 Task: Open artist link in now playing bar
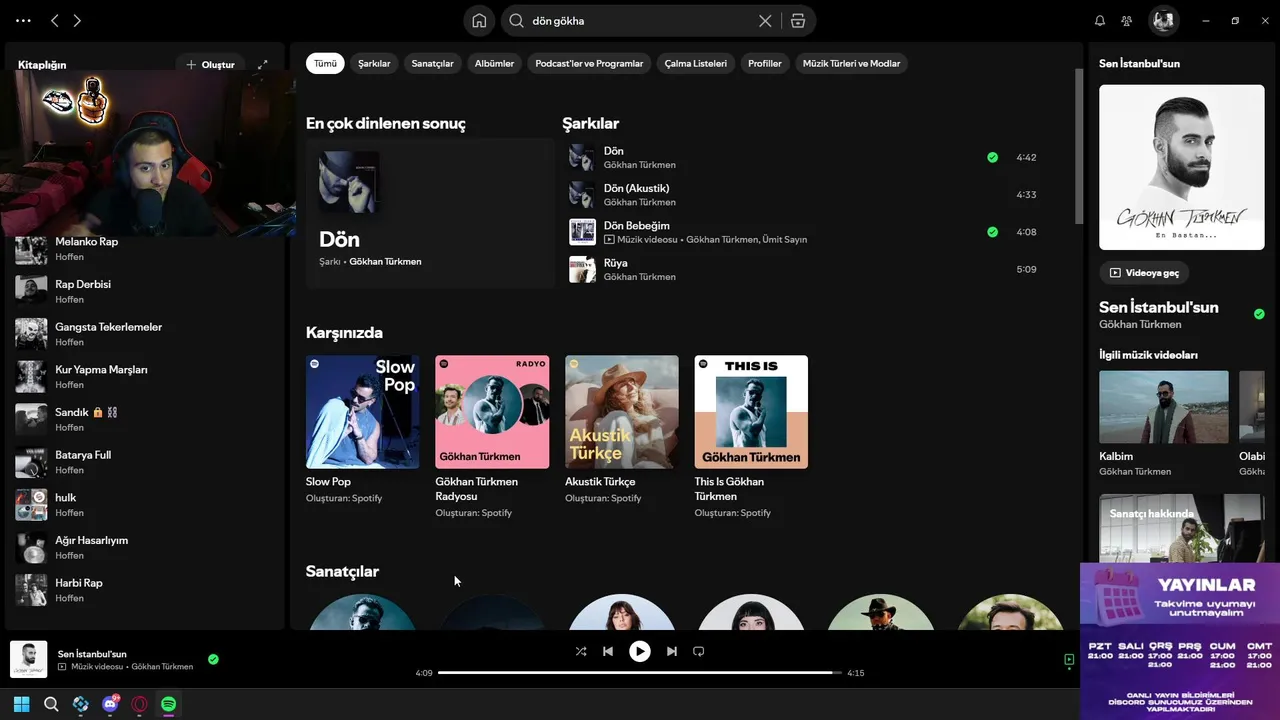[x=162, y=667]
